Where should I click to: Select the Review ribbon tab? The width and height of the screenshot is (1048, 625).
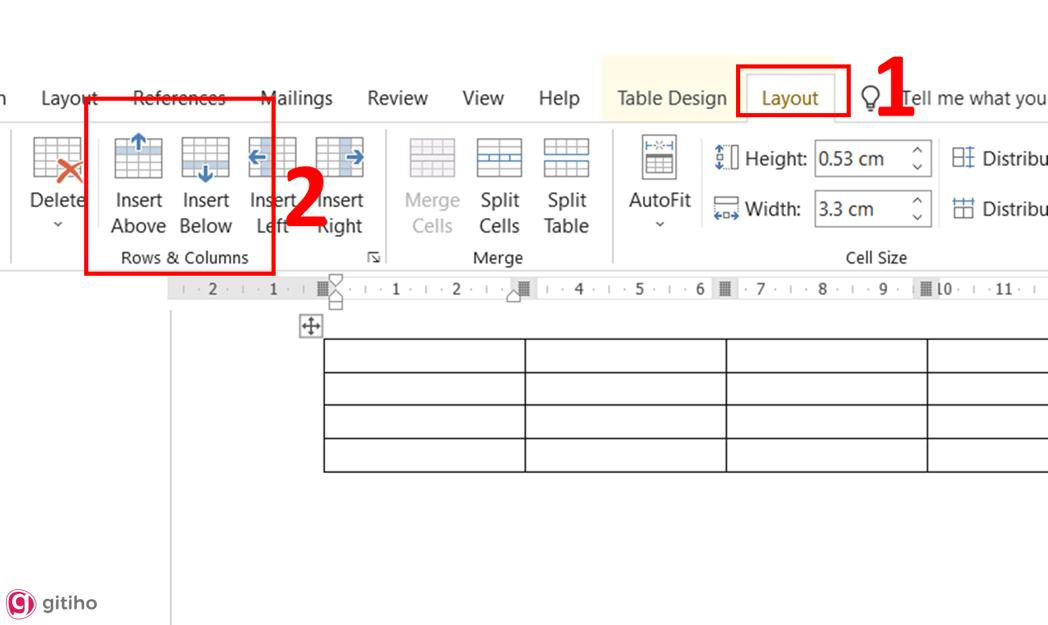tap(396, 97)
